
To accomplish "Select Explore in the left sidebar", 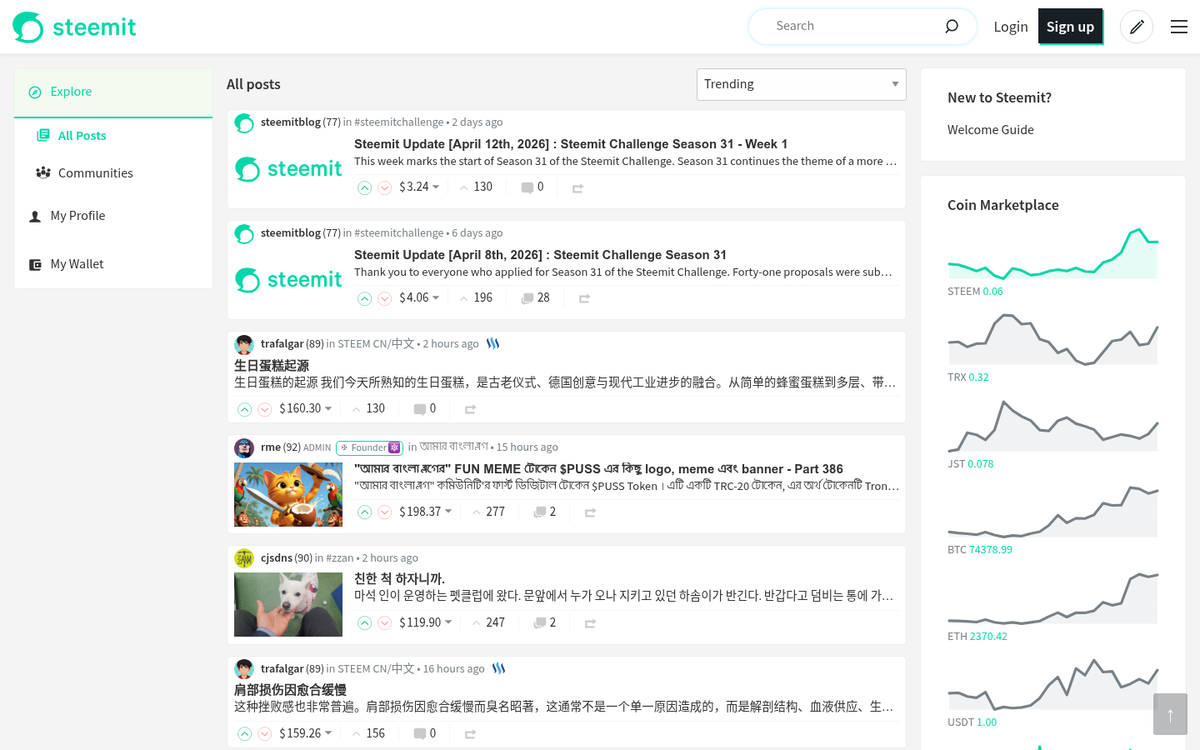I will [70, 91].
